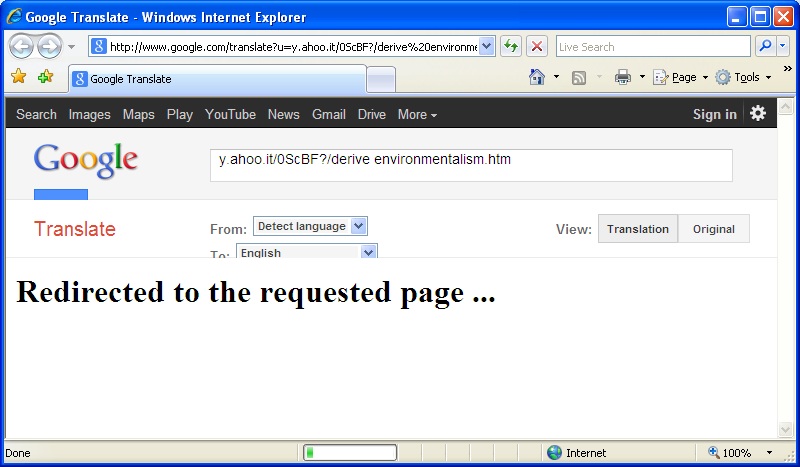Expand the address bar history dropdown

click(x=487, y=47)
